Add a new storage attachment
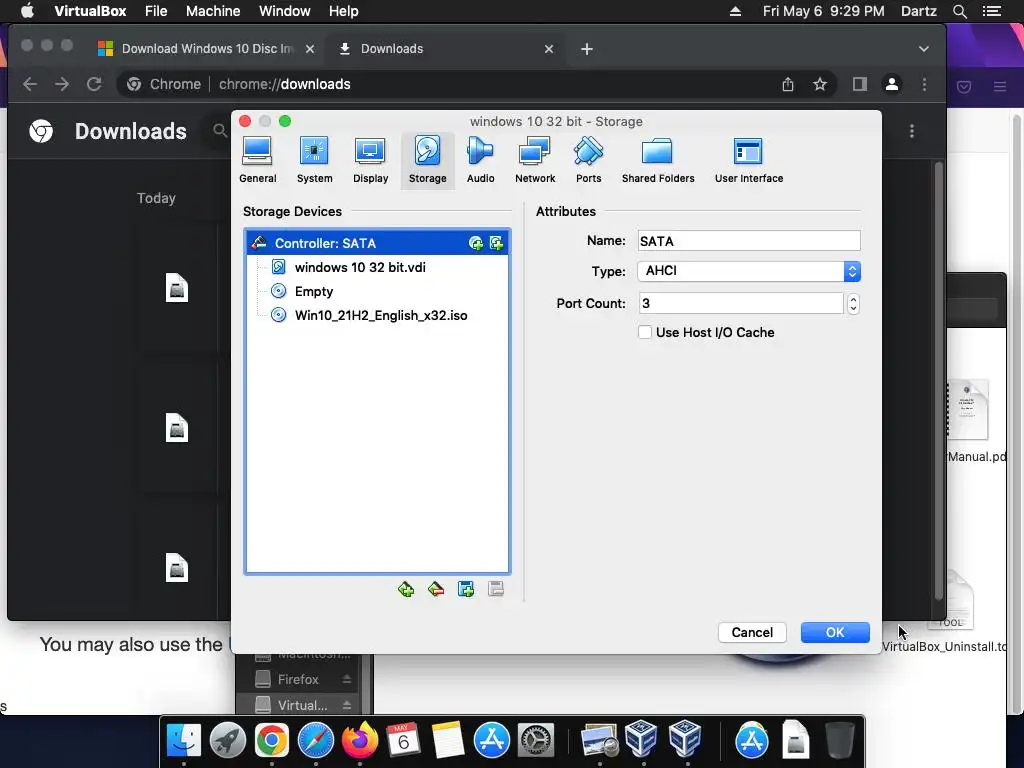This screenshot has height=768, width=1024. coord(466,590)
